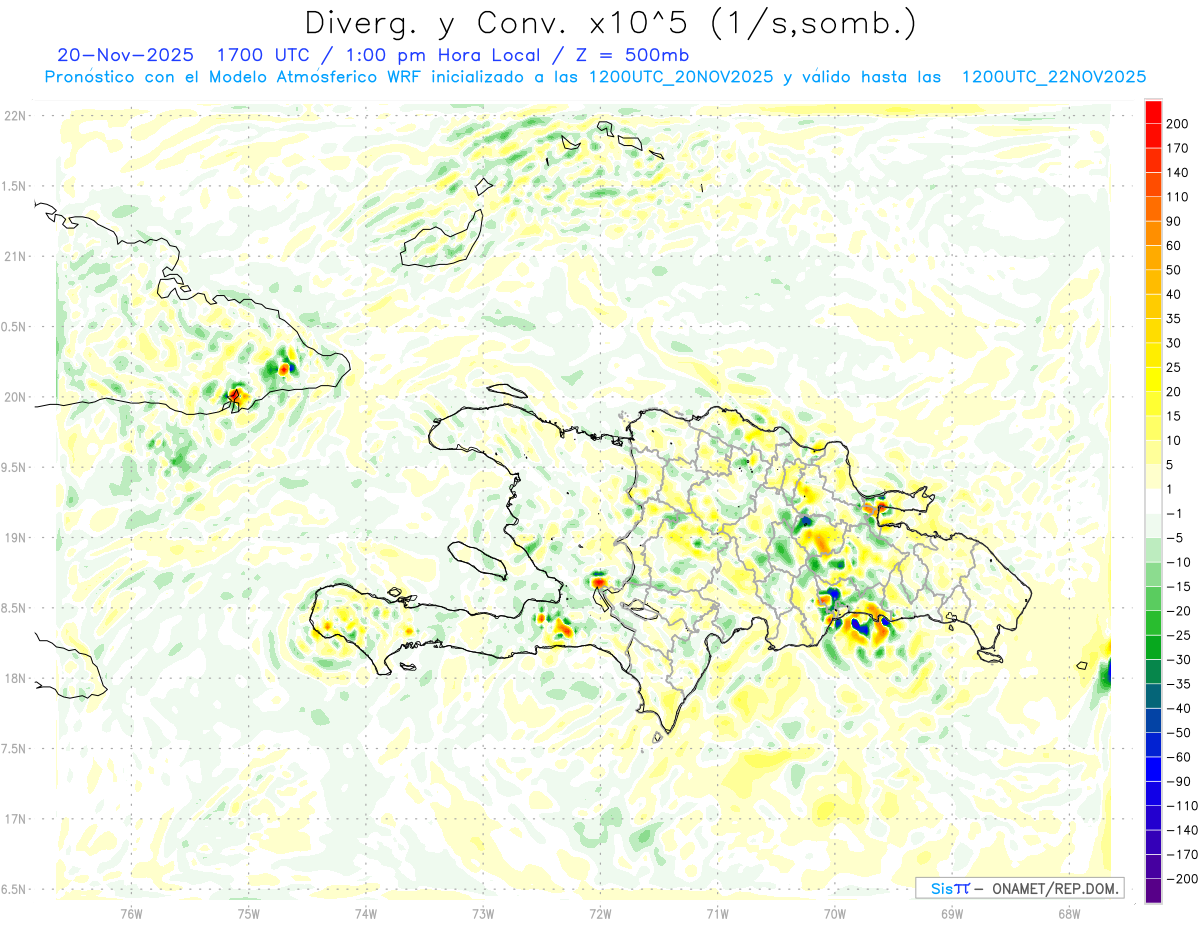Click the '68W' longitude label
Screen dimensions: 1200x927
[x=1069, y=913]
